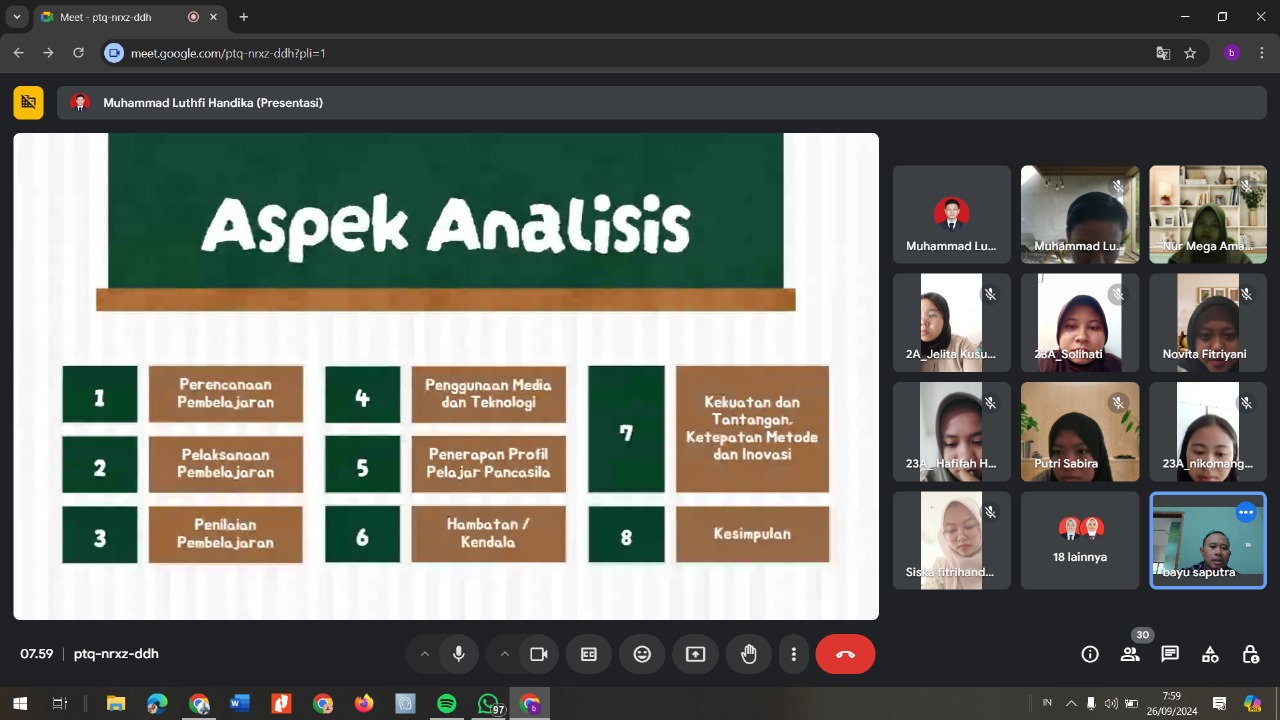Open a new browser tab
This screenshot has height=720, width=1280.
point(243,17)
